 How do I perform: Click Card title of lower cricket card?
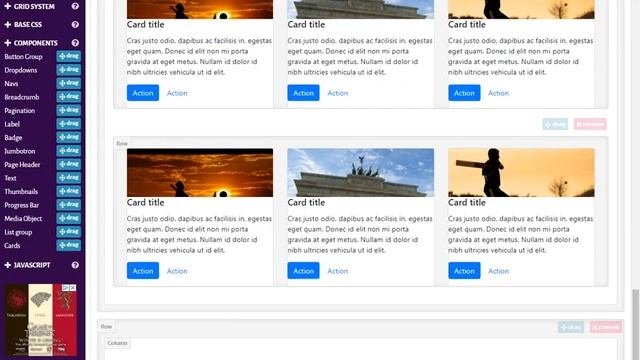tap(467, 202)
